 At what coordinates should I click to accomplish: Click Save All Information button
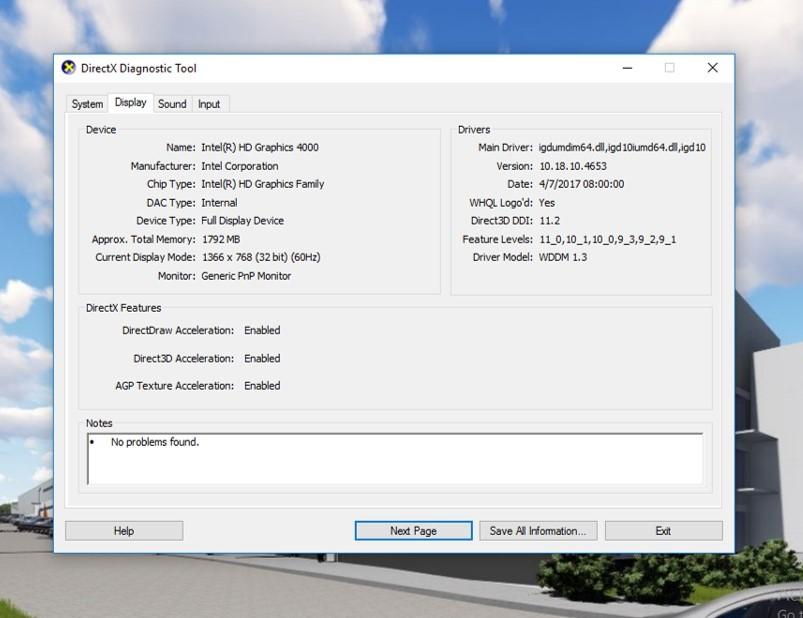tap(538, 531)
